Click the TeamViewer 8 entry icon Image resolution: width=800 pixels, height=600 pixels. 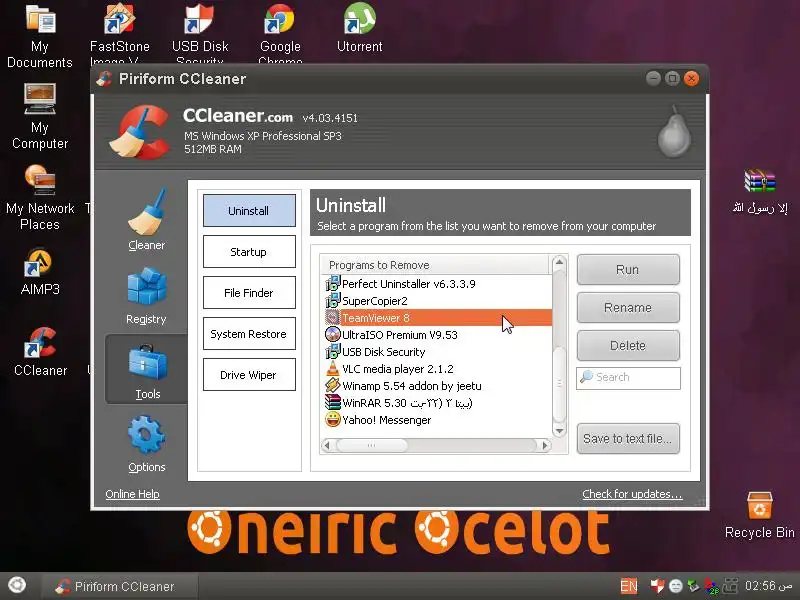pos(333,318)
